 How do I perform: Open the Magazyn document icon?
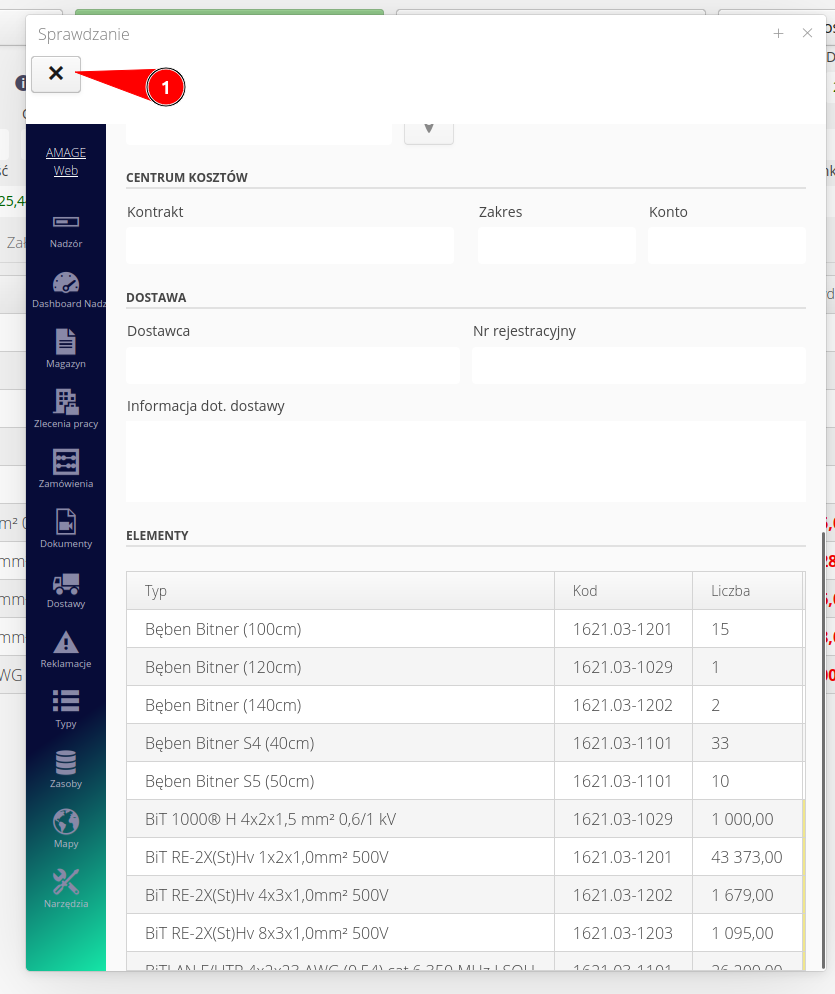pos(66,342)
